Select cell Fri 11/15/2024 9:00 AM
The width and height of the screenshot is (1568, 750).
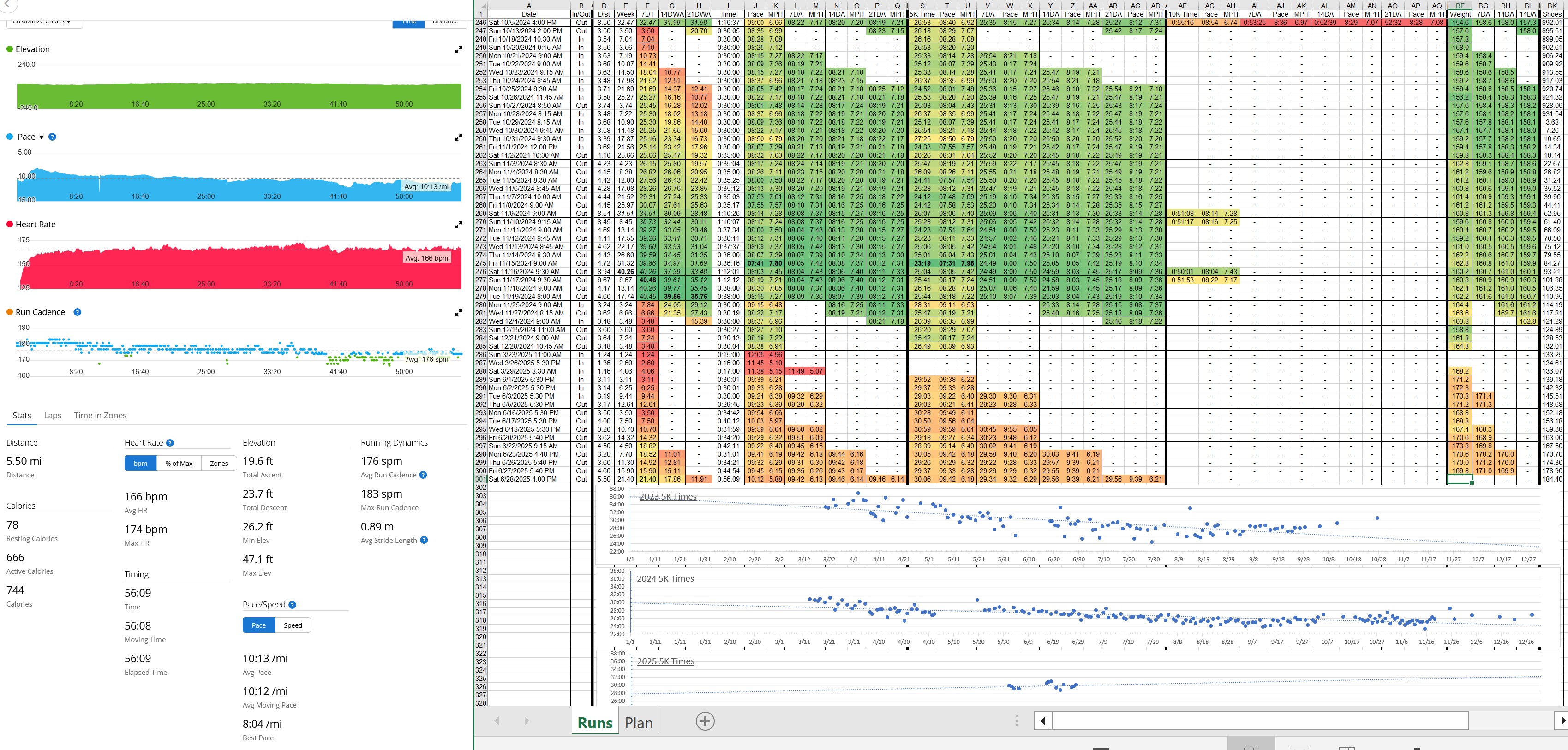[x=529, y=263]
